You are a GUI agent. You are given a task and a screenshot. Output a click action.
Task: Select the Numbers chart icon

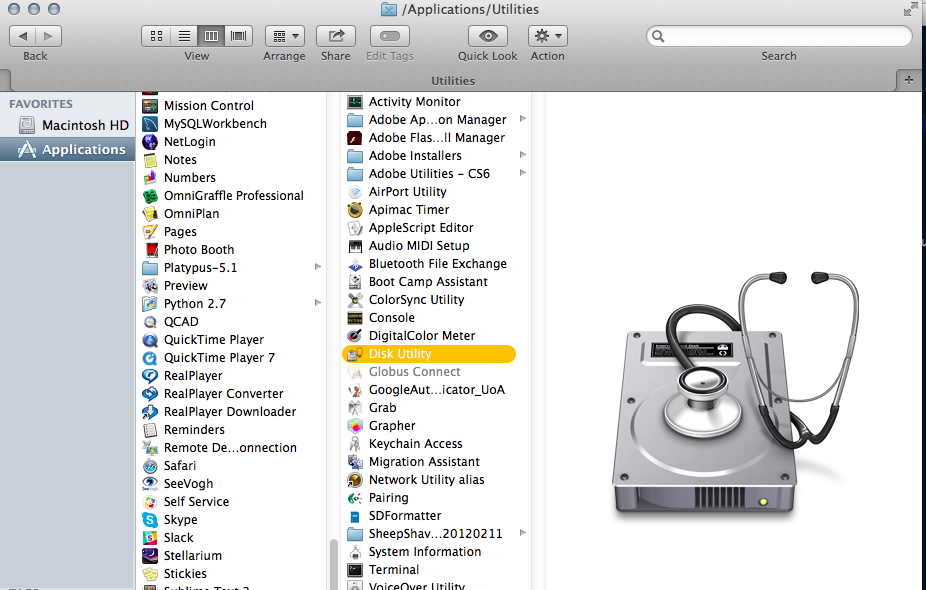pyautogui.click(x=150, y=178)
